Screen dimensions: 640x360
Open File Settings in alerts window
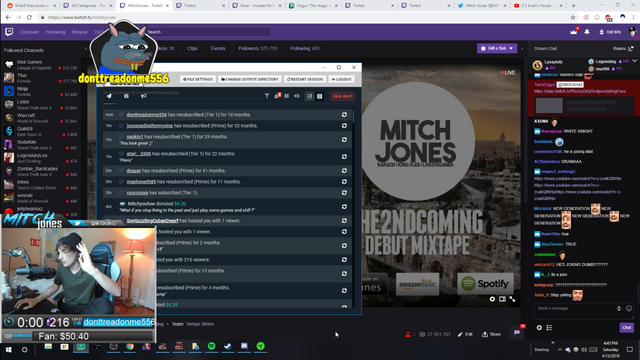(198, 79)
